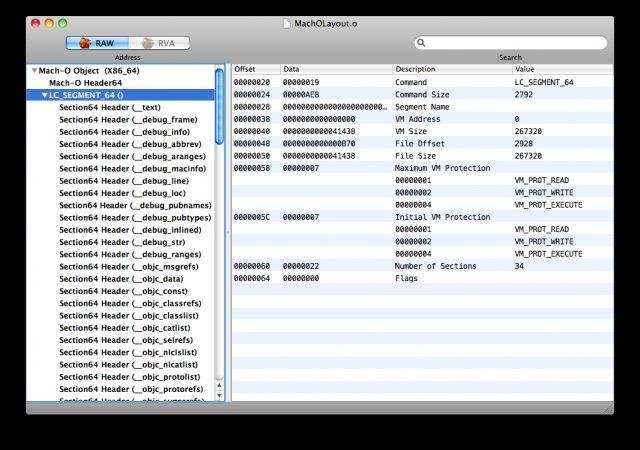Select the File Size row
The image size is (640, 450).
[x=422, y=156]
